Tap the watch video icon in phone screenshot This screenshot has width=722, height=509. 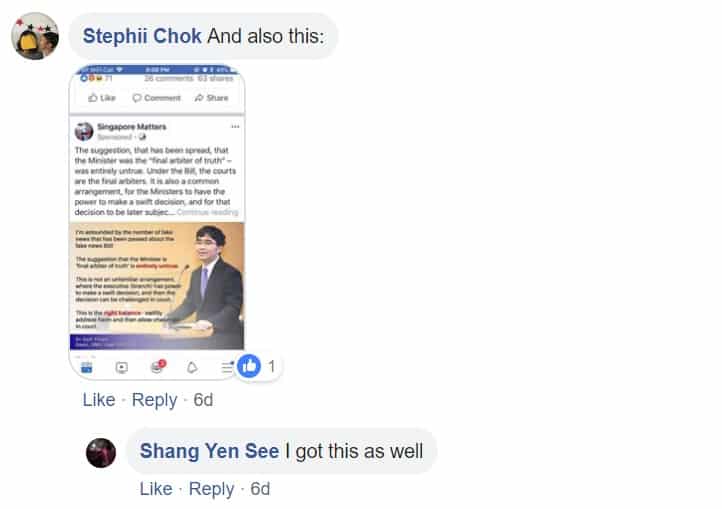click(x=122, y=367)
